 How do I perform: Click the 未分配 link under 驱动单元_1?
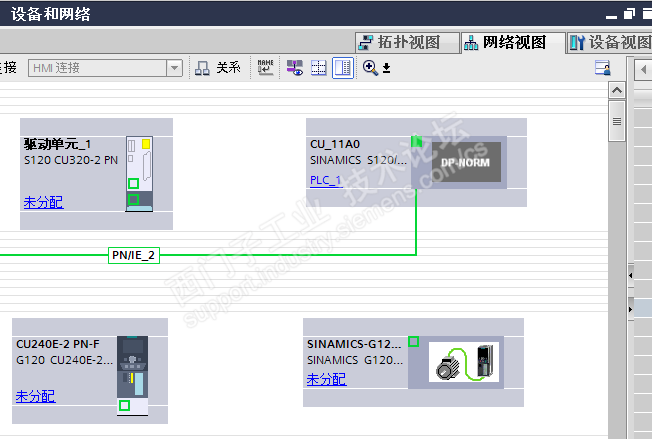coord(44,202)
